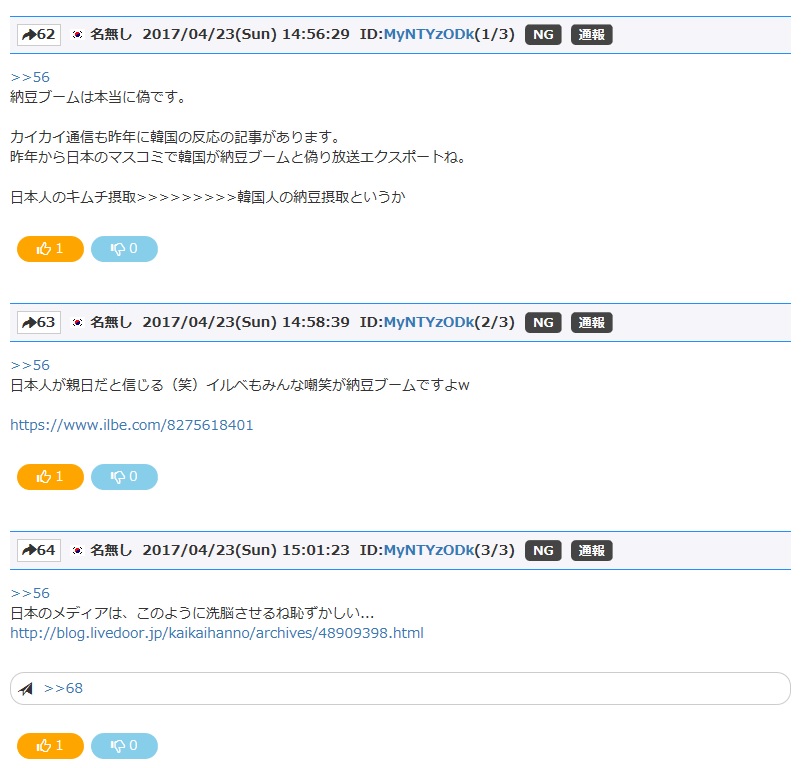
Task: Open the blog.livedoor.jp kaikaihanno link
Action: click(x=217, y=633)
